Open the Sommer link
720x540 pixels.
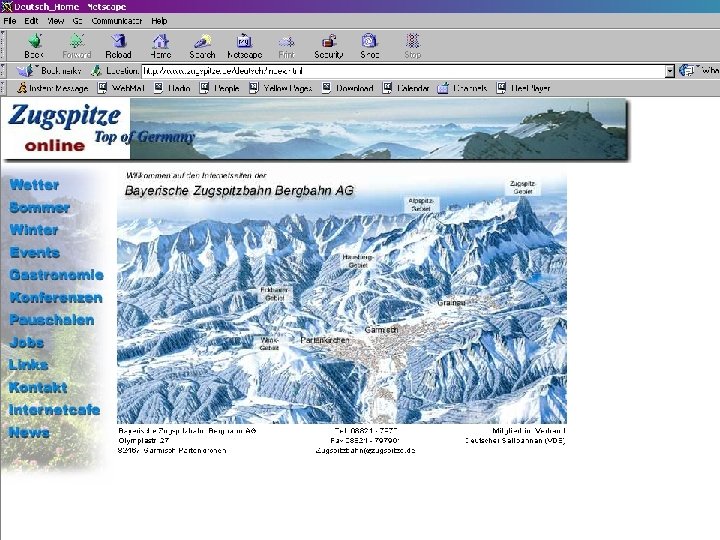[39, 208]
